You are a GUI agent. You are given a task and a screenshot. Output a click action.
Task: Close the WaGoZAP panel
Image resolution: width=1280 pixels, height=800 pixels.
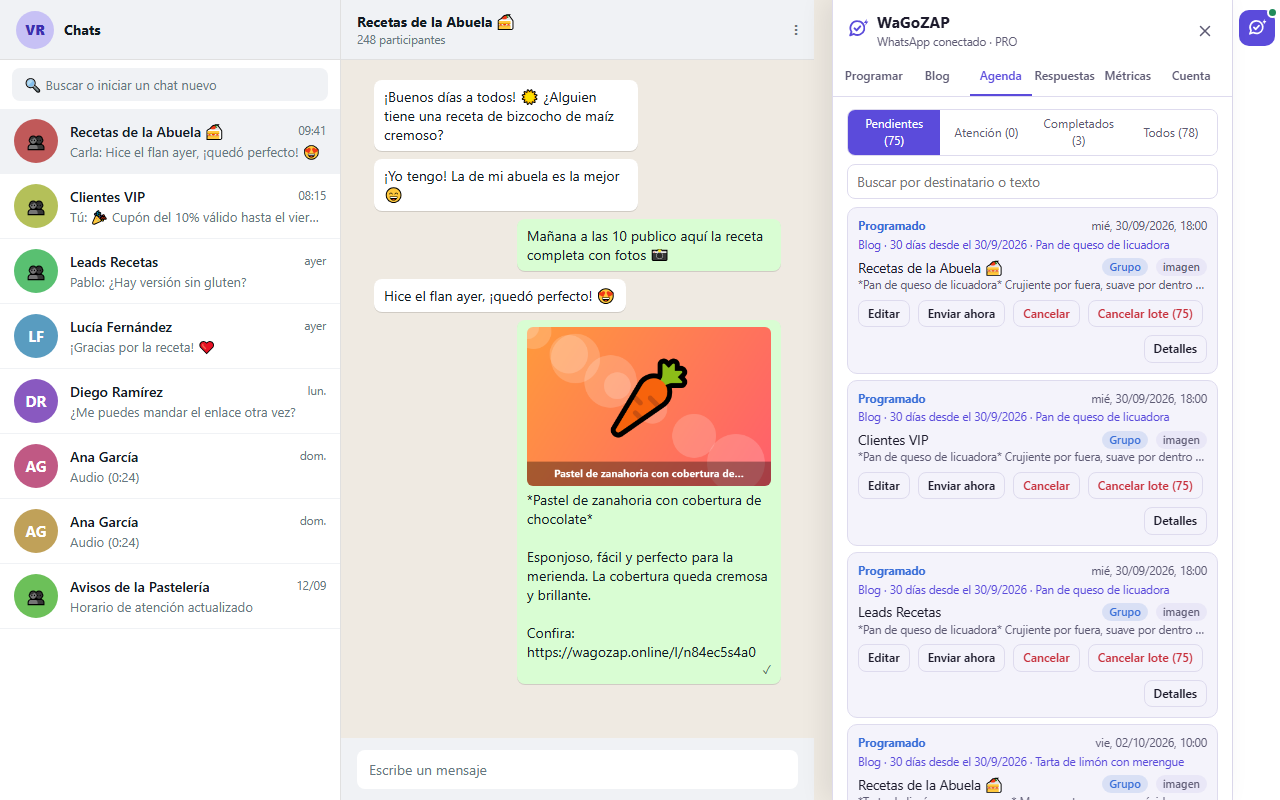(1205, 31)
